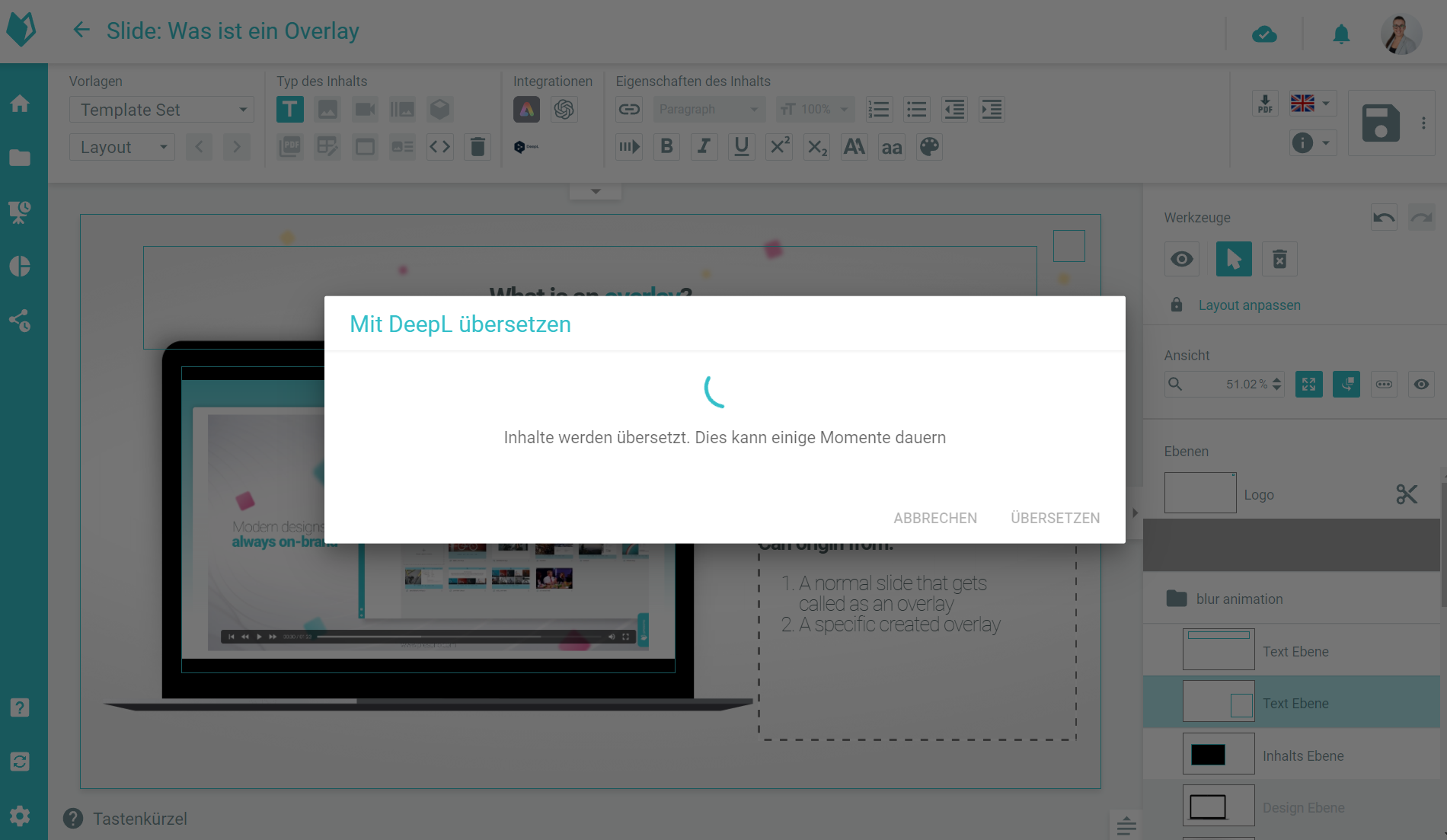The height and width of the screenshot is (840, 1447).
Task: Open the settings gear in left sidebar
Action: click(x=20, y=816)
